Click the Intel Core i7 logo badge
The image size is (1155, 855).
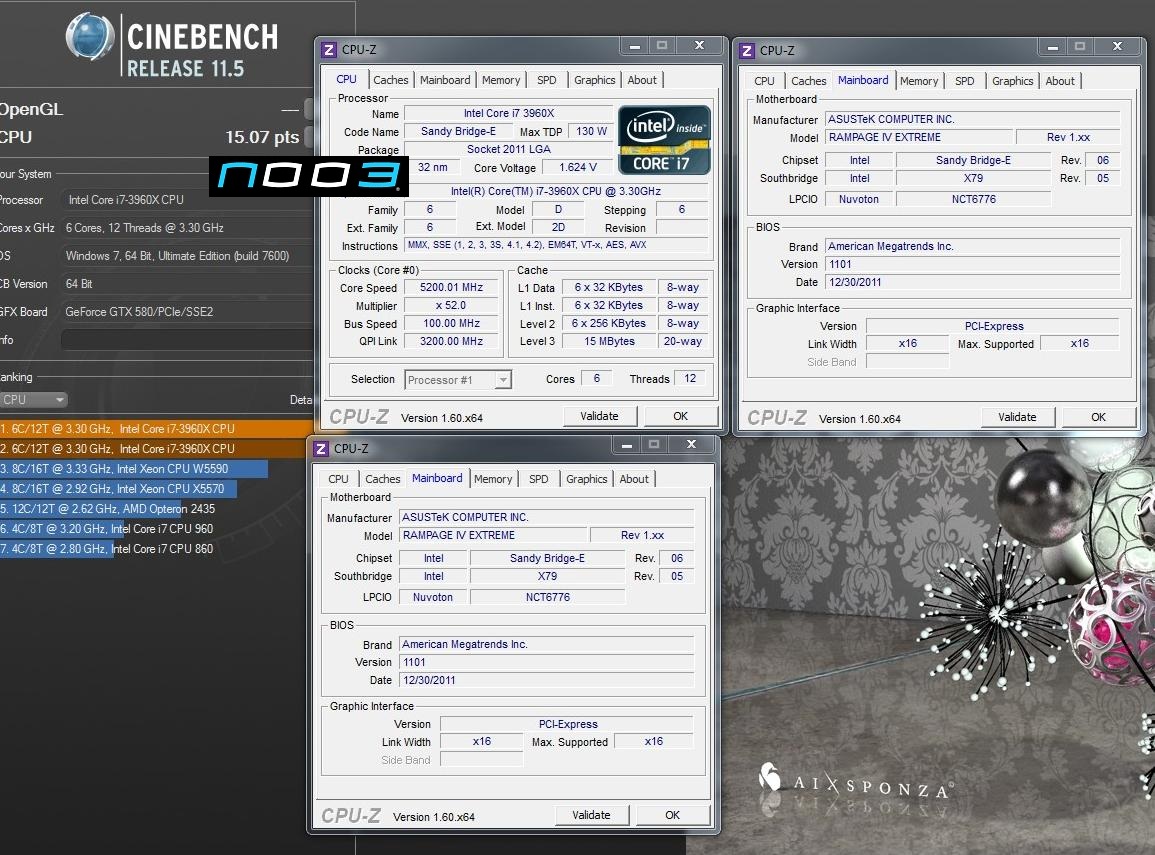(x=664, y=139)
